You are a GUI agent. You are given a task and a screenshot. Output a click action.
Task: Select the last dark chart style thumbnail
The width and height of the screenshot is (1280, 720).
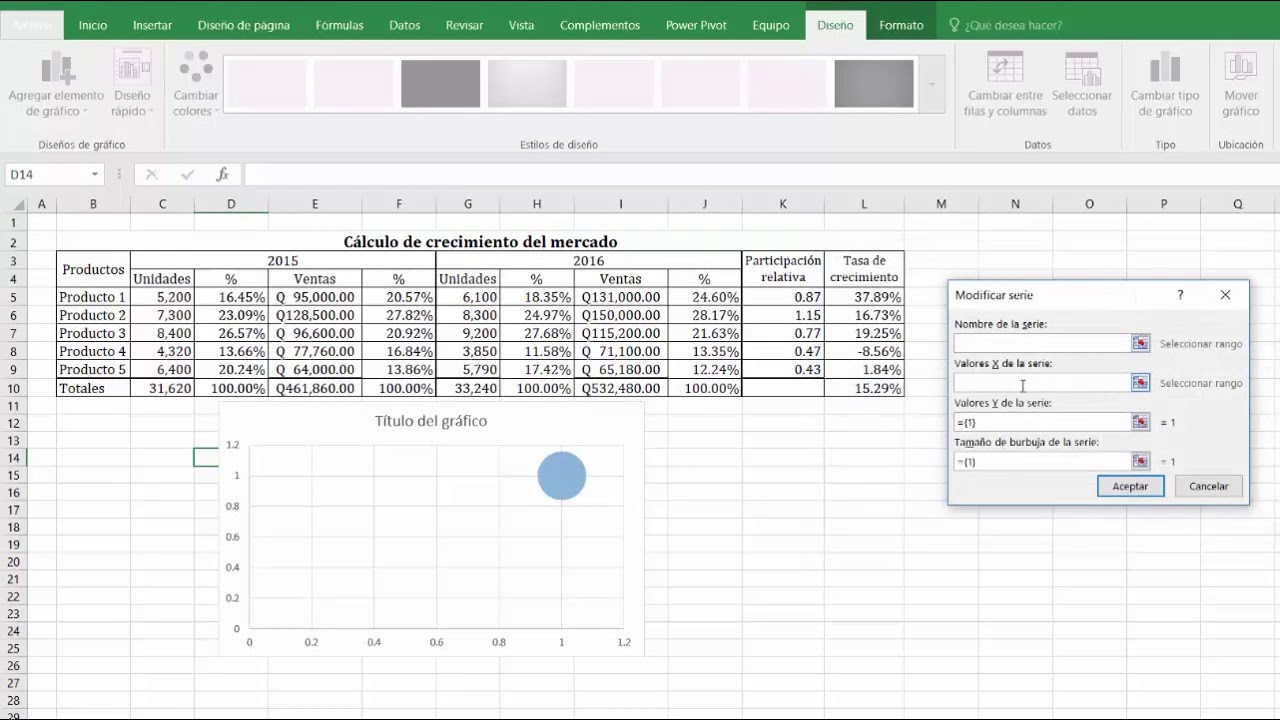[x=874, y=84]
